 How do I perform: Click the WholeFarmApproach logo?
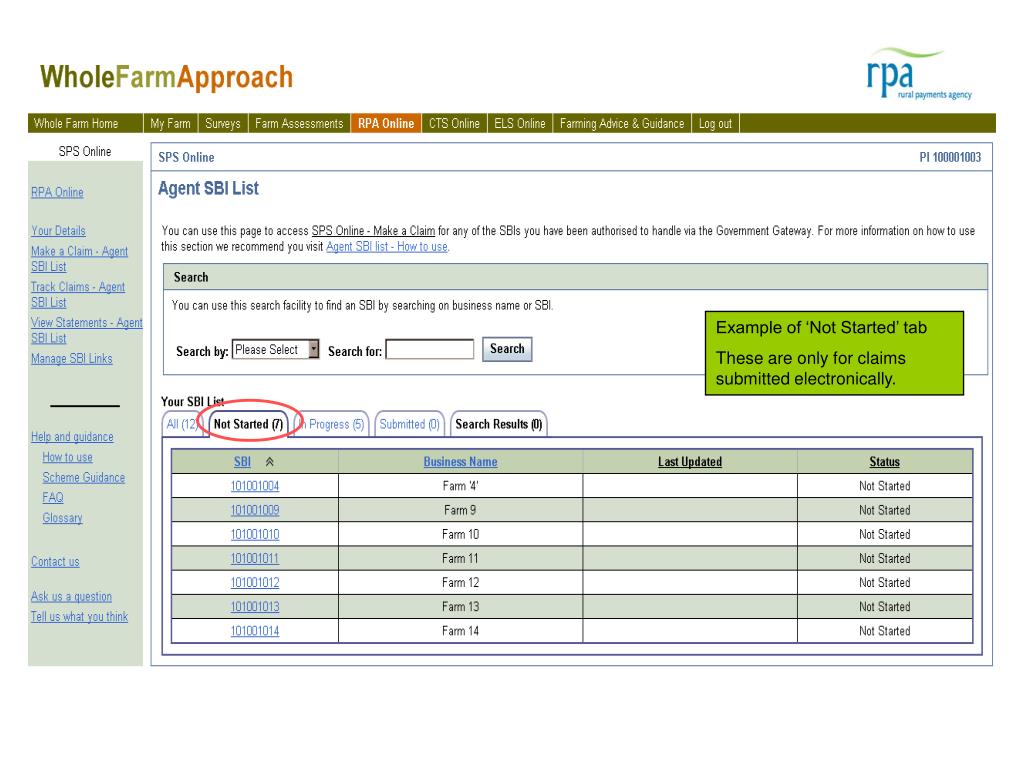(166, 77)
